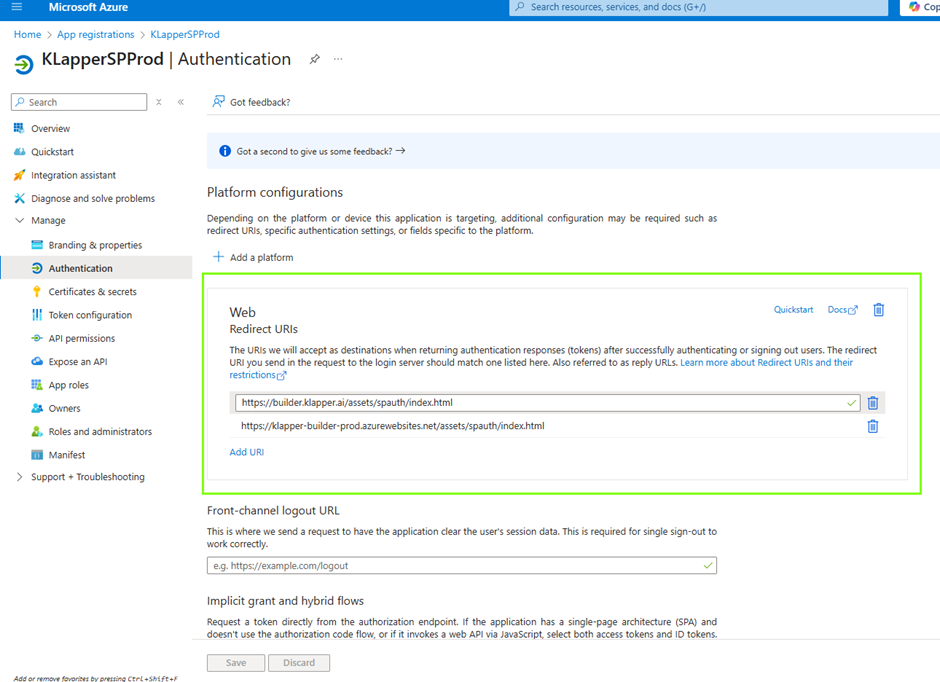The height and width of the screenshot is (682, 940).
Task: Click Got feedback? button
Action: [251, 102]
